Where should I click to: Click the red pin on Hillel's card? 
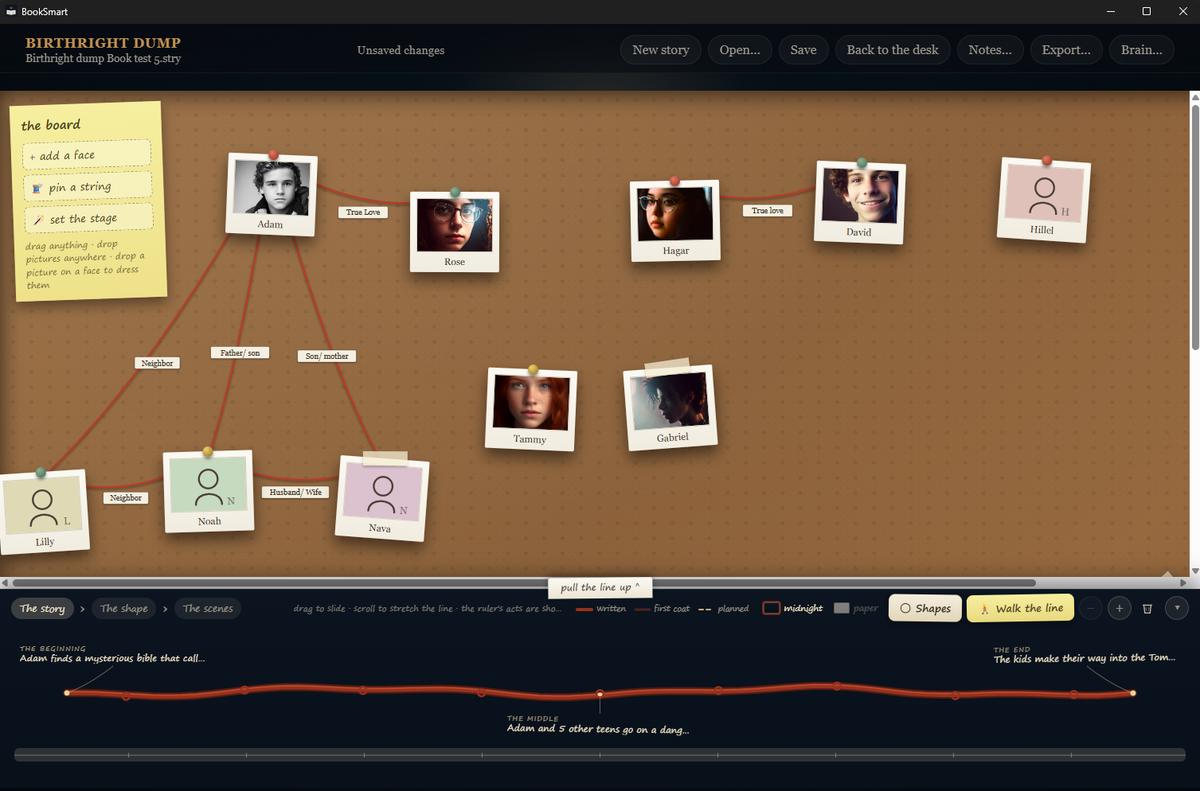[1046, 160]
